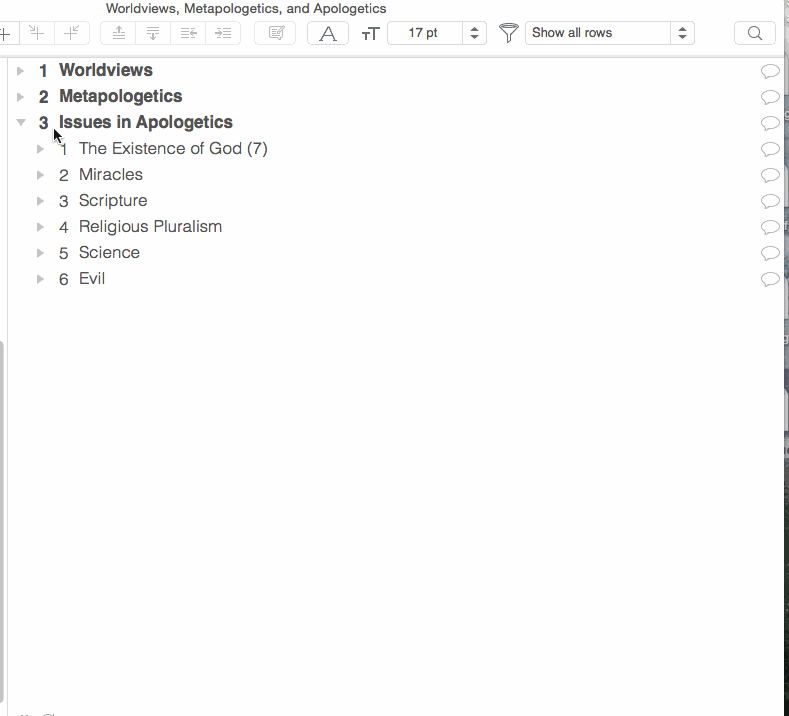Viewport: 789px width, 716px height.
Task: Open search with the magnifier icon
Action: click(754, 33)
